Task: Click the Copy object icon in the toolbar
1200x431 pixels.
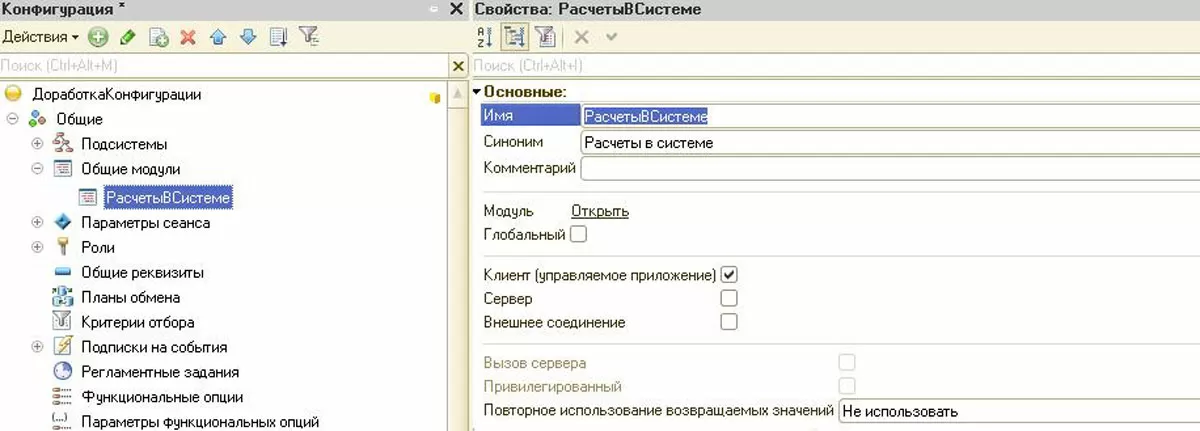Action: (x=157, y=37)
